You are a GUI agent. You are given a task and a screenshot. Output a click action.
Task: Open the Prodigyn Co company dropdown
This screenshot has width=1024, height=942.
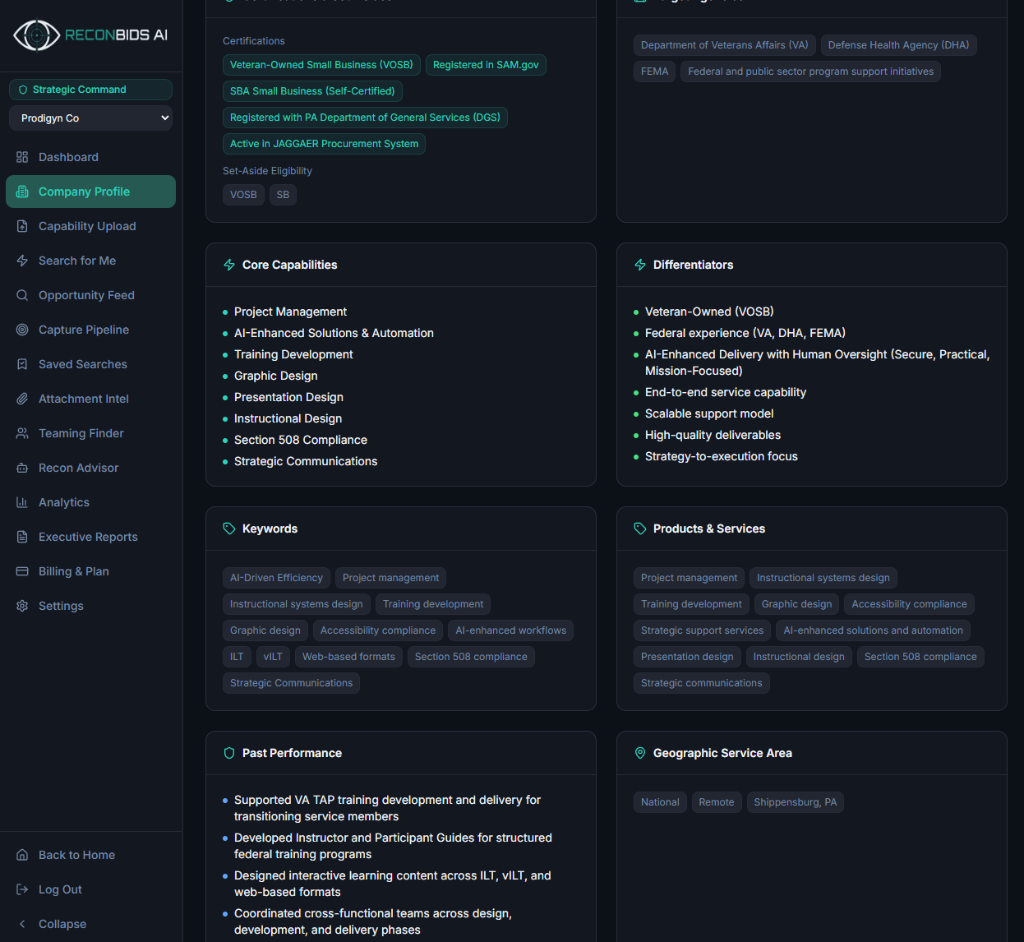coord(91,118)
